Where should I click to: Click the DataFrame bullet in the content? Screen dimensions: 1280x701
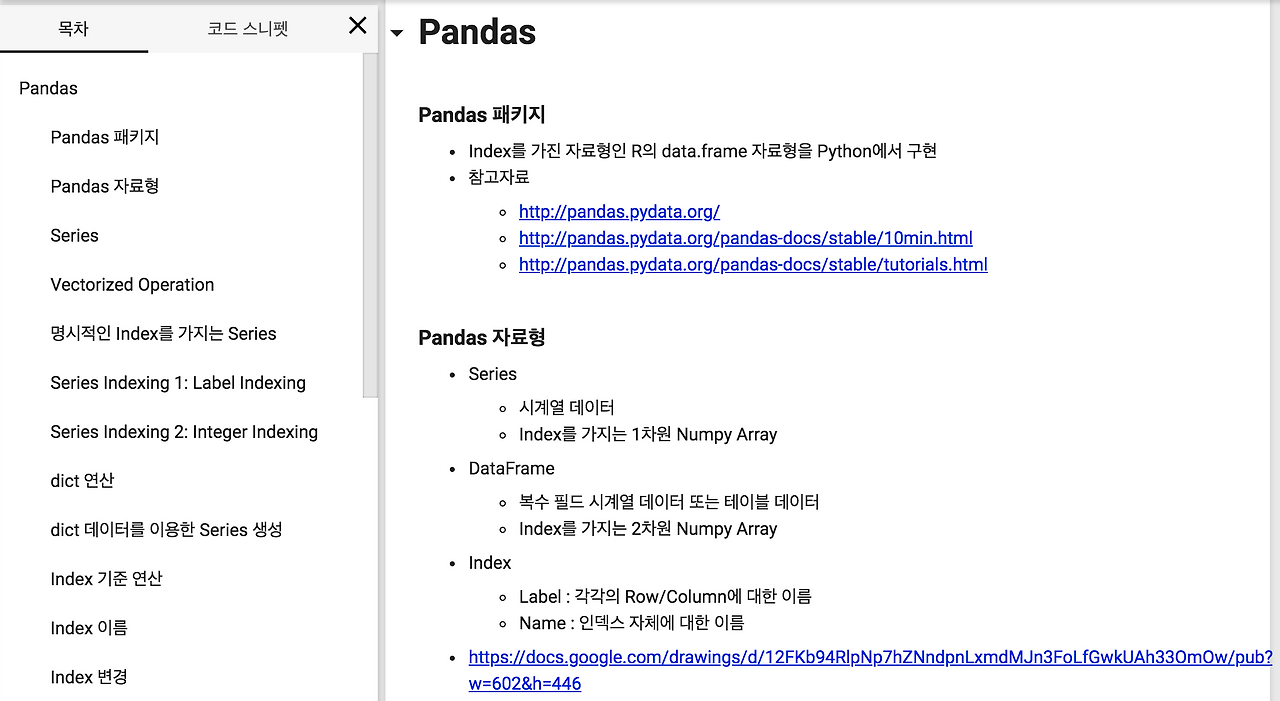(x=511, y=468)
